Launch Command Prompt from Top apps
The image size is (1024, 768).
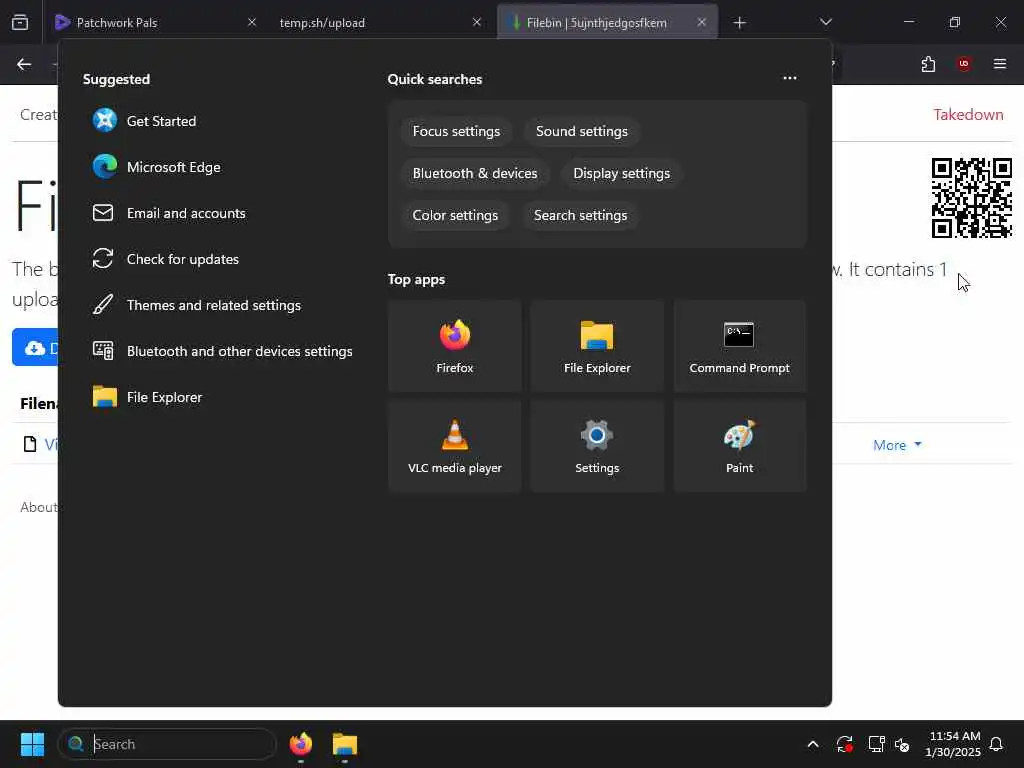pos(740,346)
